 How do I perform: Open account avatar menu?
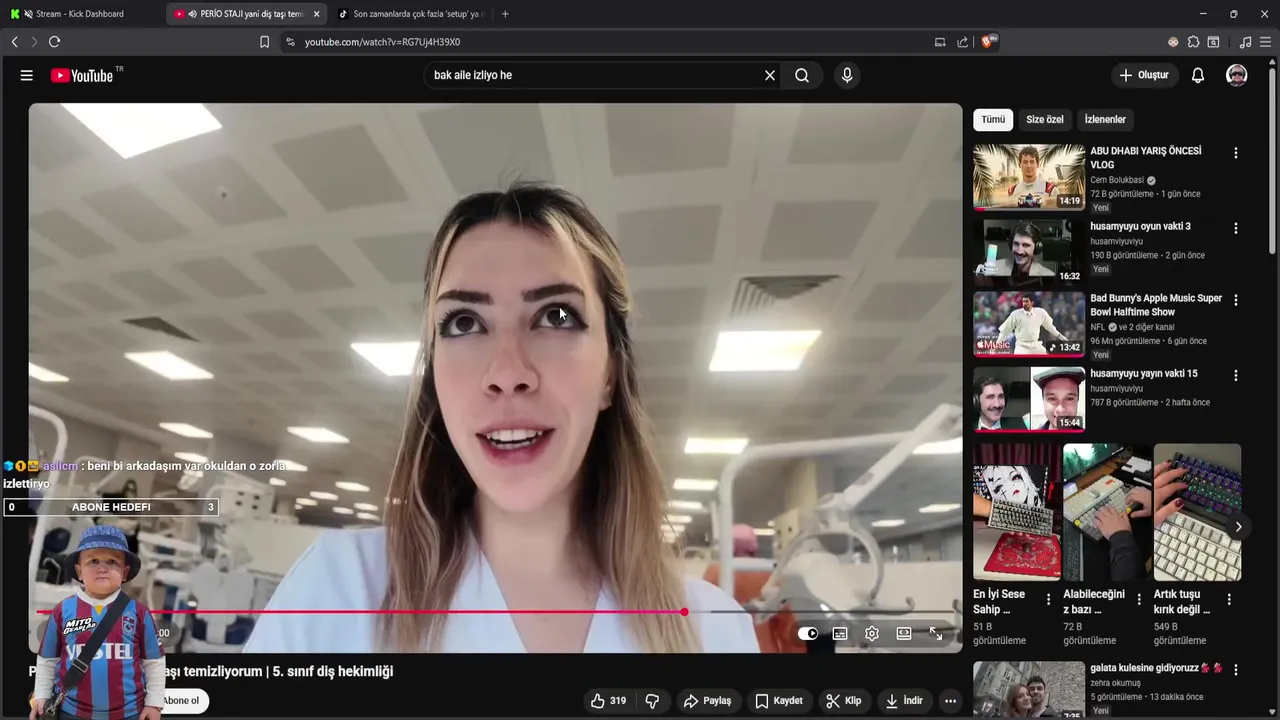pos(1237,75)
